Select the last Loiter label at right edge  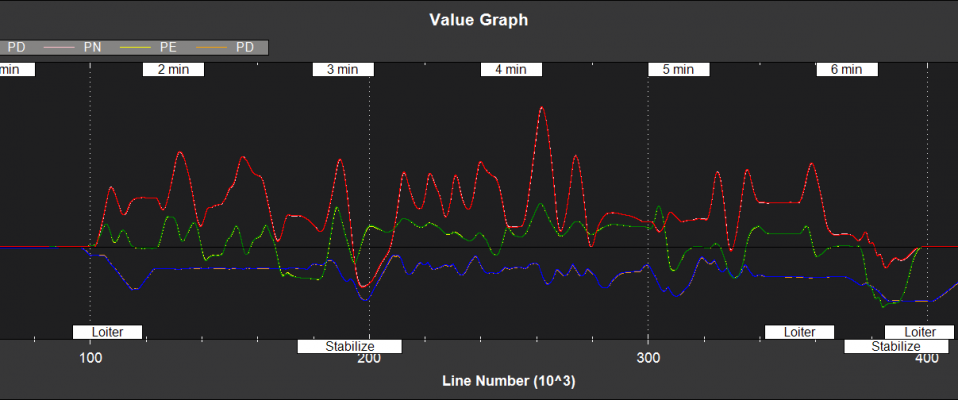[x=920, y=332]
